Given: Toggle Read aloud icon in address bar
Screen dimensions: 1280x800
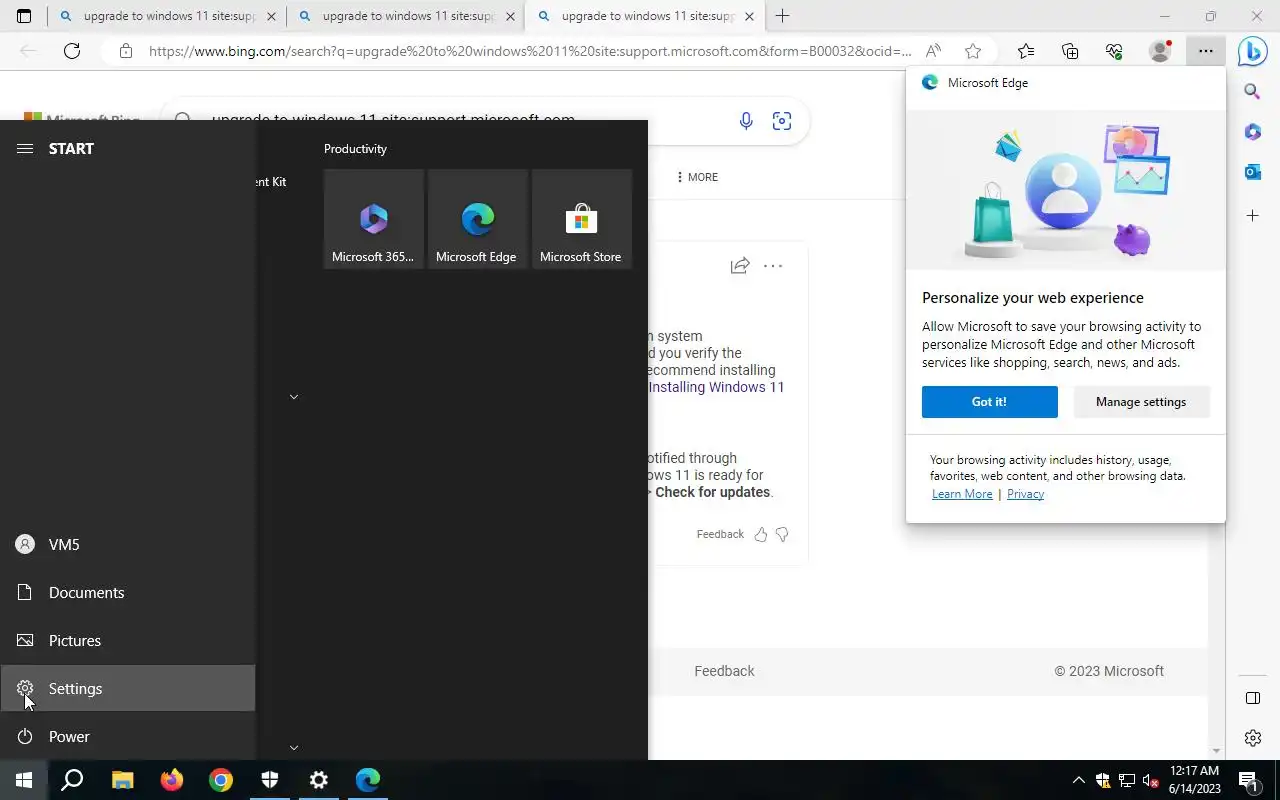Looking at the screenshot, I should click(933, 51).
